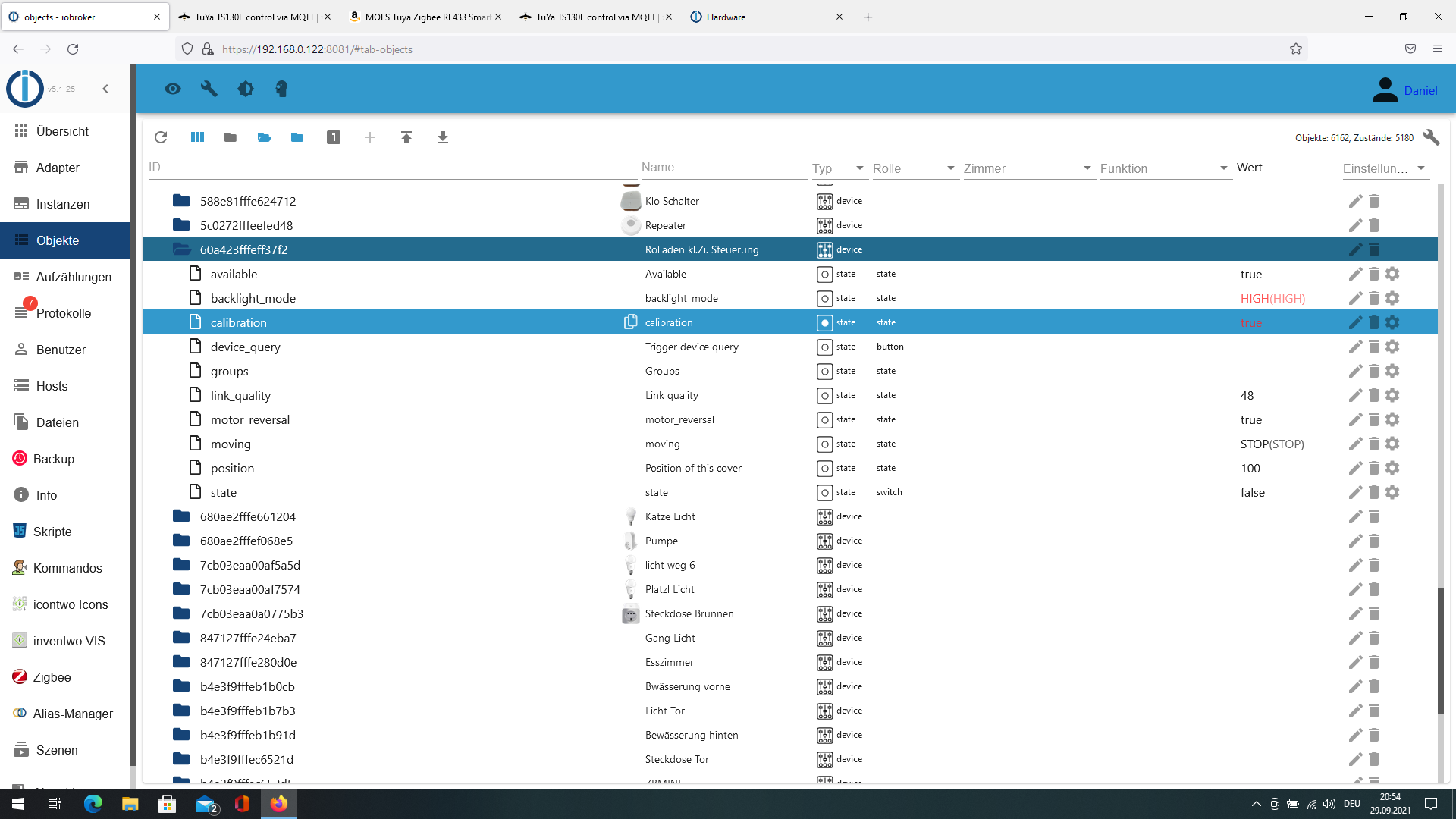
Task: Toggle the eye view-mode icon in header
Action: (173, 89)
